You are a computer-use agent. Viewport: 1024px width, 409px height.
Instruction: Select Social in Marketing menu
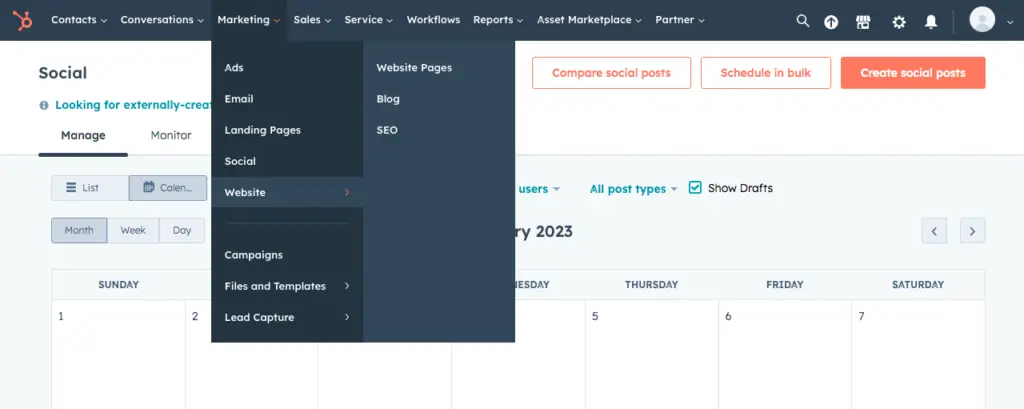[x=287, y=161]
